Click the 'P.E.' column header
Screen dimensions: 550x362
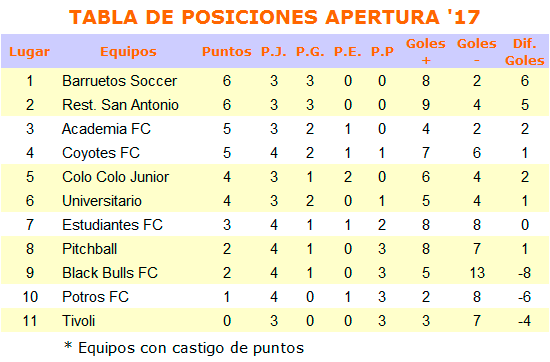pos(348,52)
